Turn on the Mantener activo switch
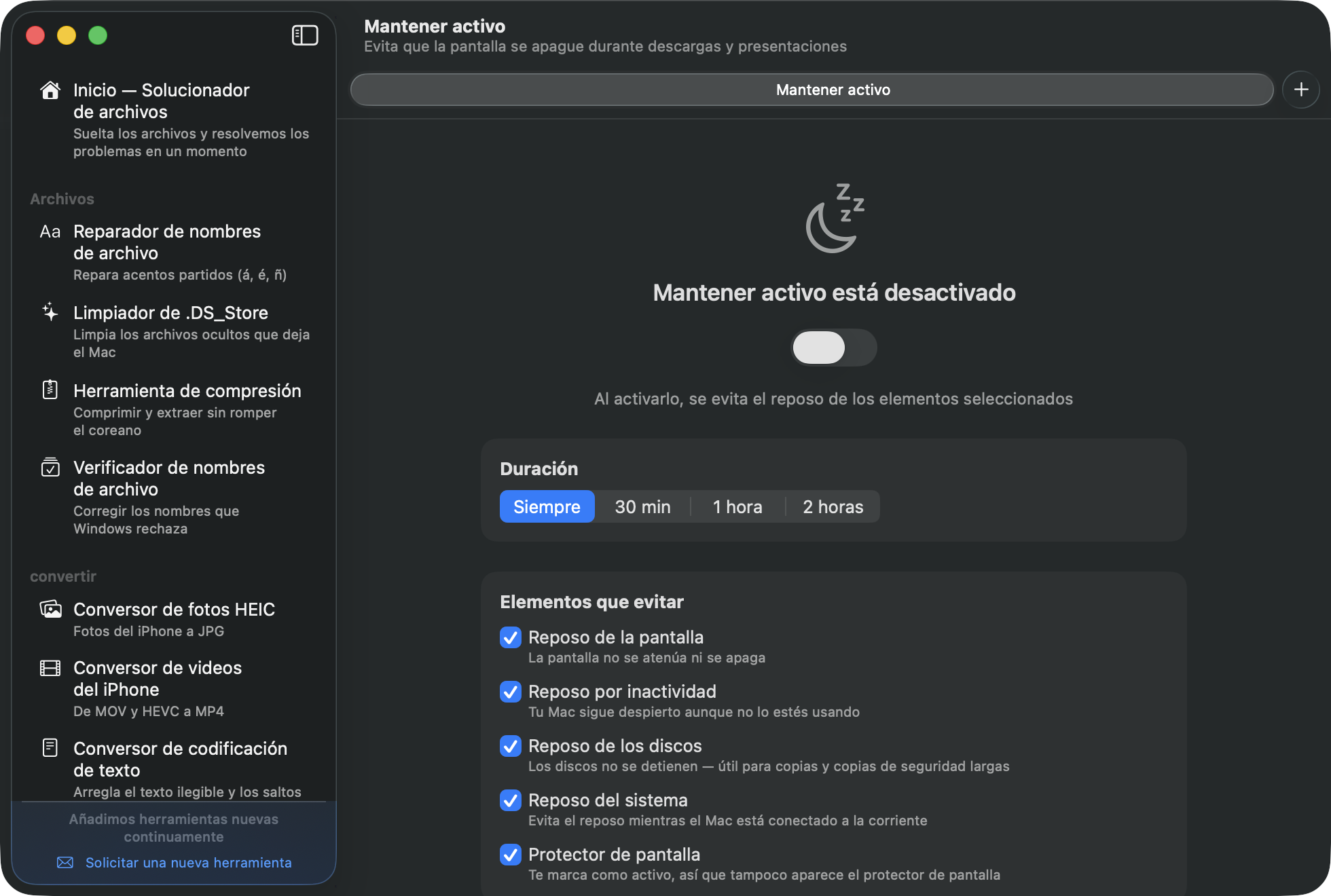This screenshot has width=1331, height=896. point(834,348)
